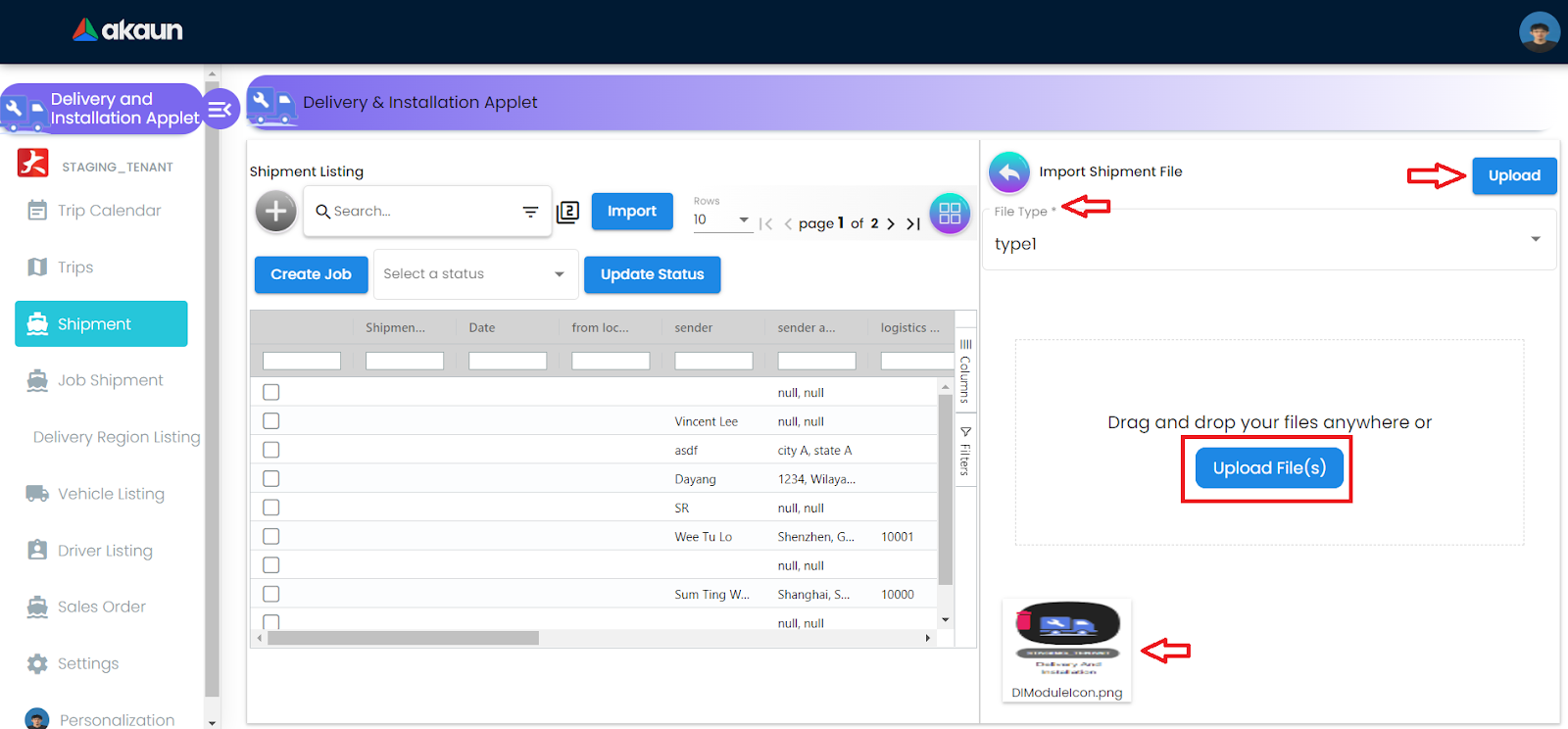The height and width of the screenshot is (729, 1568).
Task: Click the Upload button
Action: tap(1514, 175)
